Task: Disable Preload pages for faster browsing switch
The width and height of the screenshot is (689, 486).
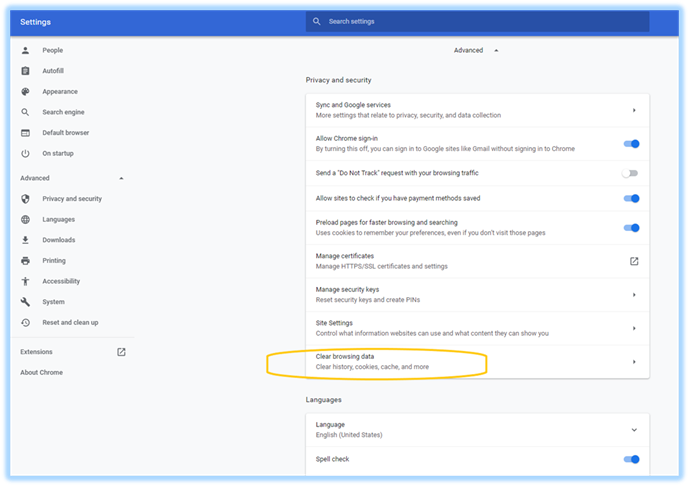Action: pos(631,228)
